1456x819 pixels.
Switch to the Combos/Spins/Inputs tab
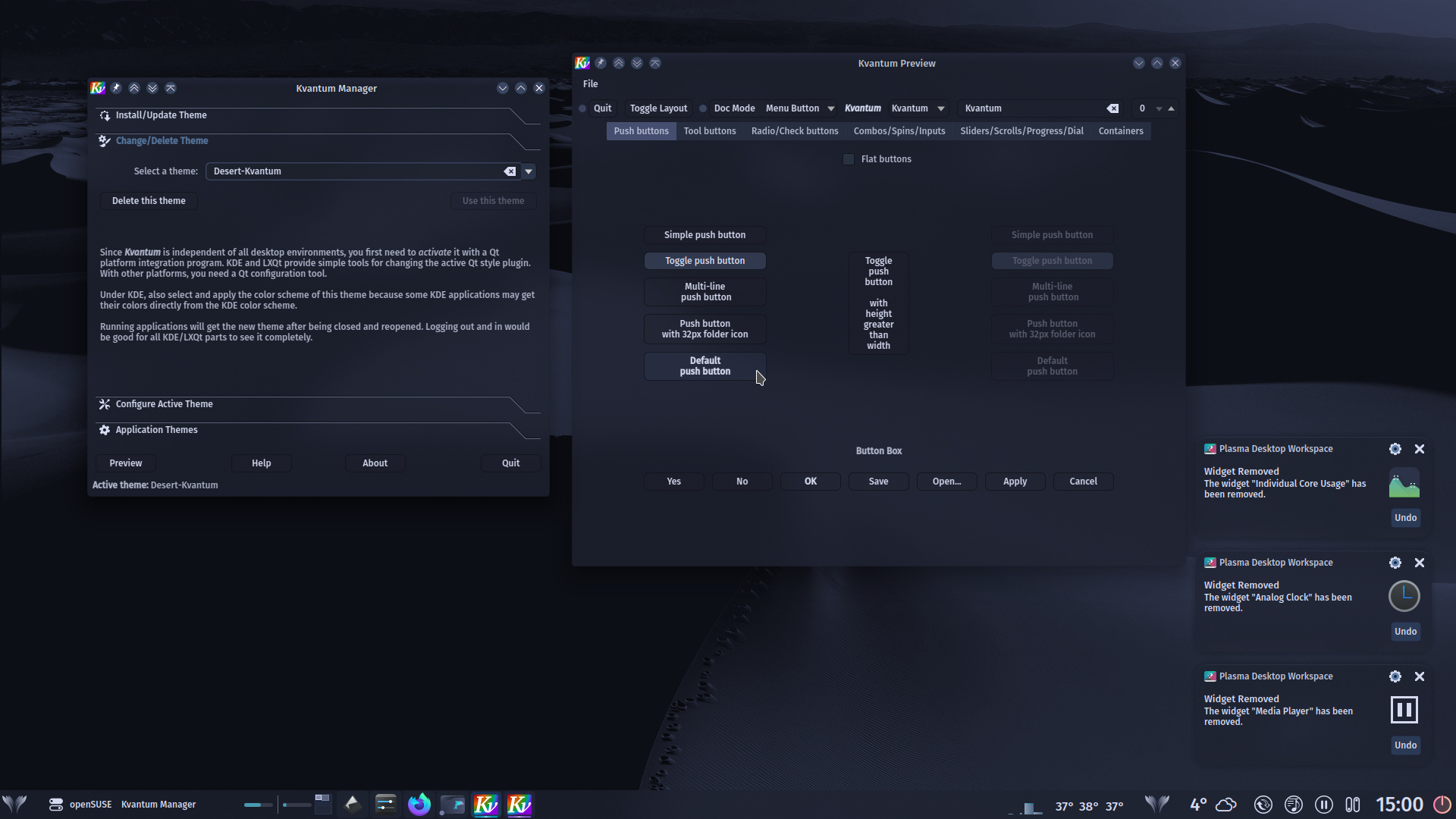click(x=899, y=131)
